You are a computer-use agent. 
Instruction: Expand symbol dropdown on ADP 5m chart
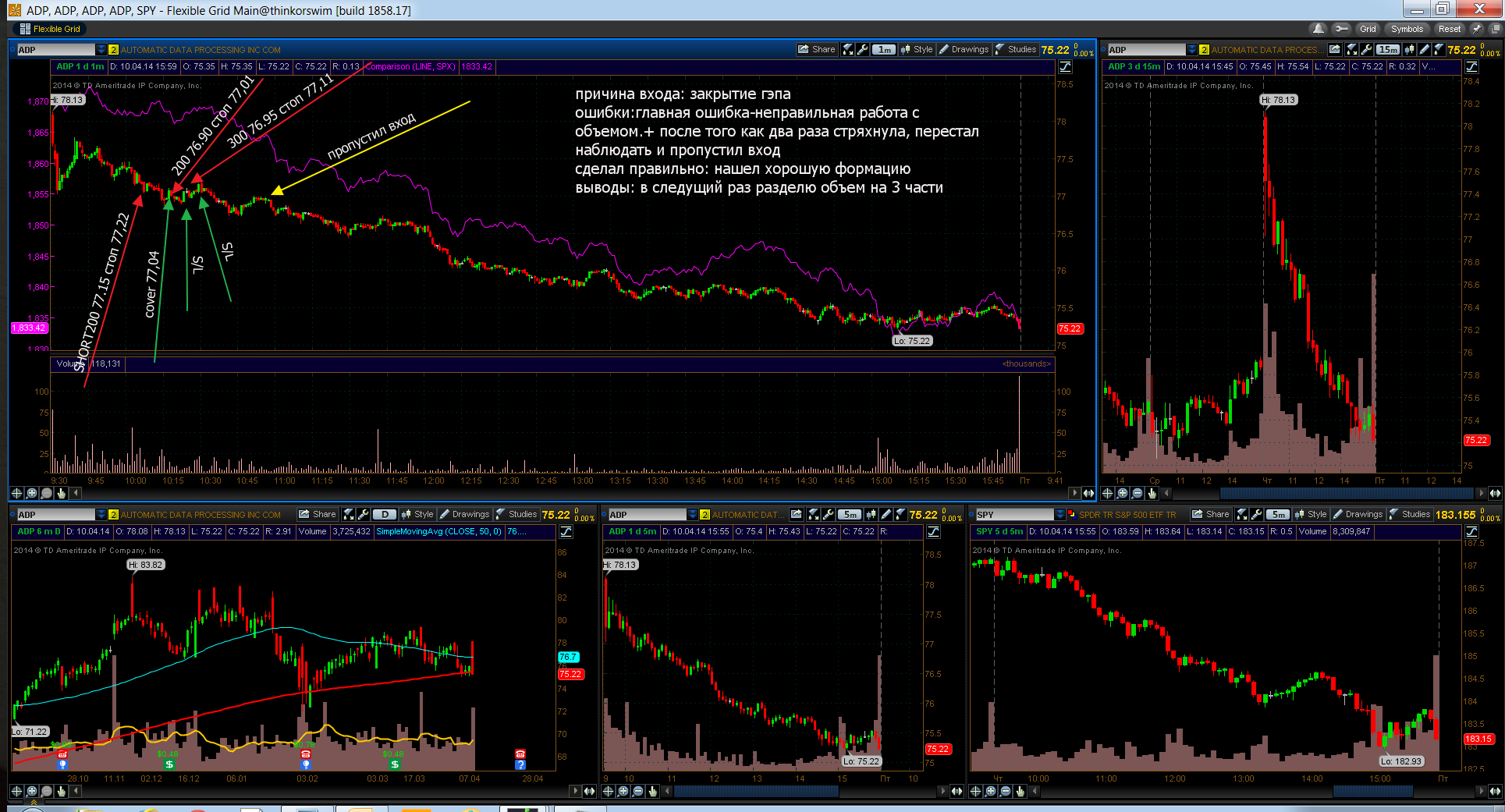[692, 515]
